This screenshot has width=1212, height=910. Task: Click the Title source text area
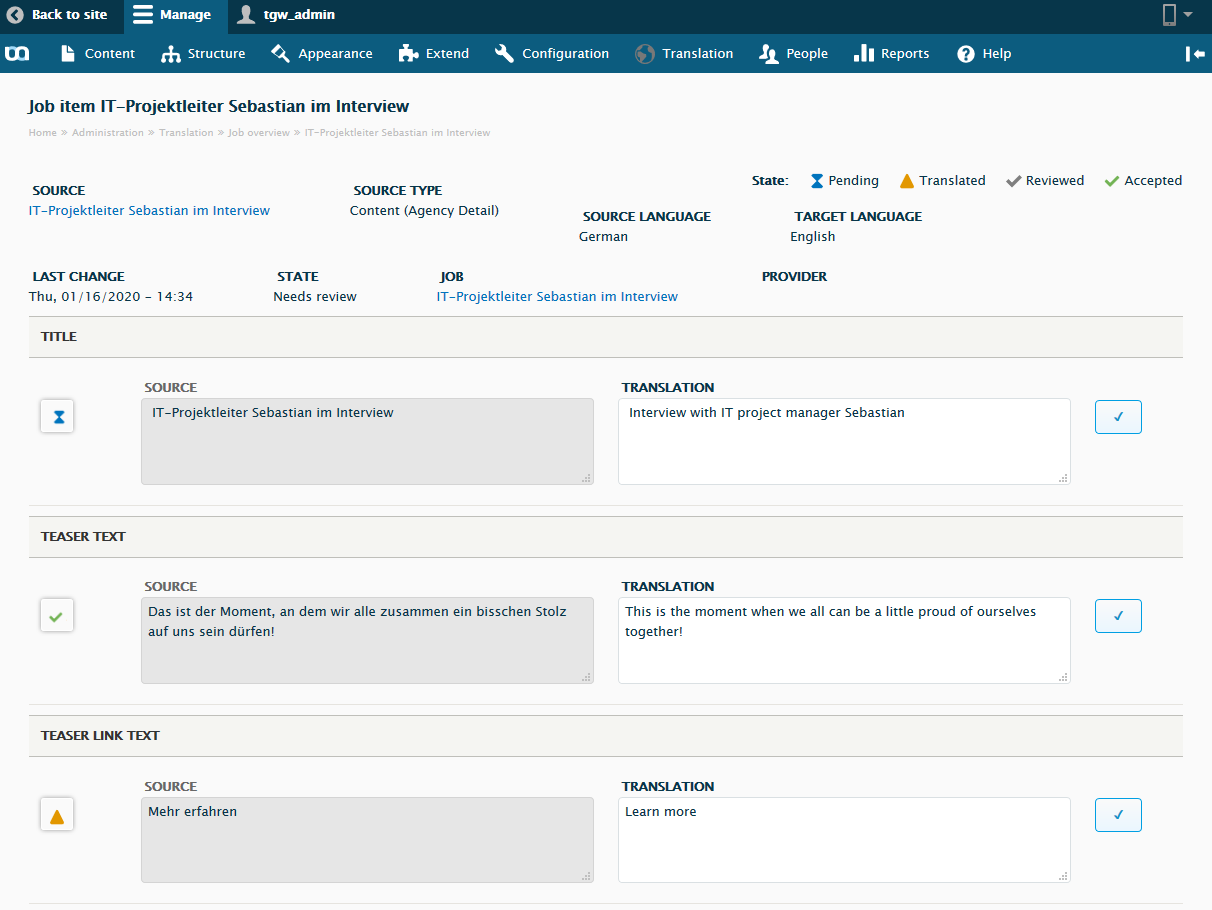click(x=367, y=442)
